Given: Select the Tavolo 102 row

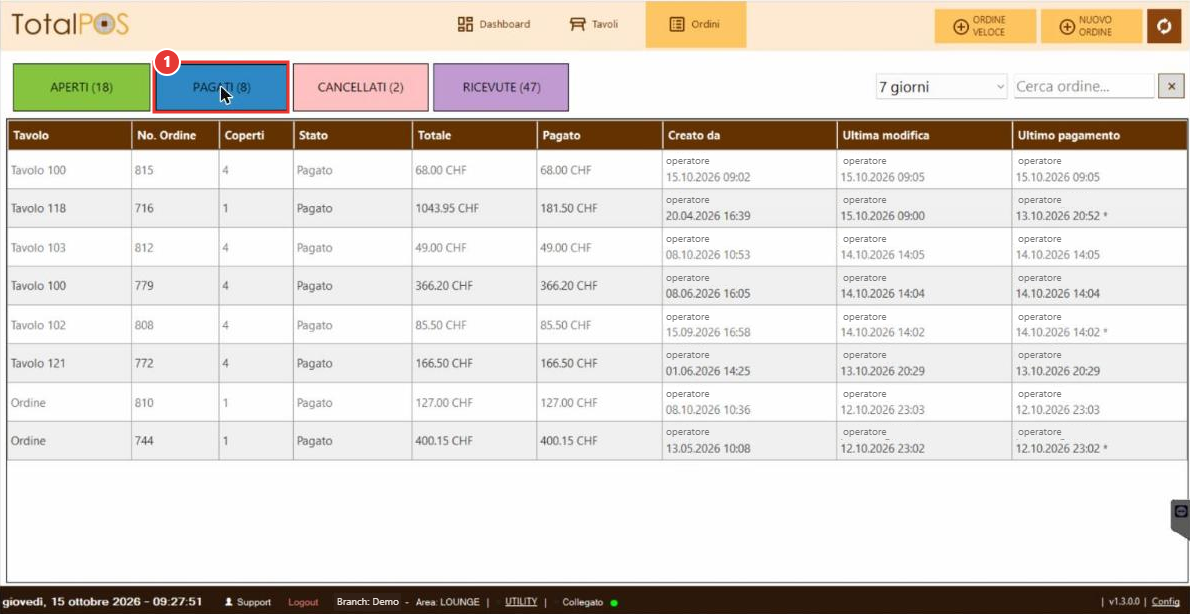Looking at the screenshot, I should coord(597,325).
